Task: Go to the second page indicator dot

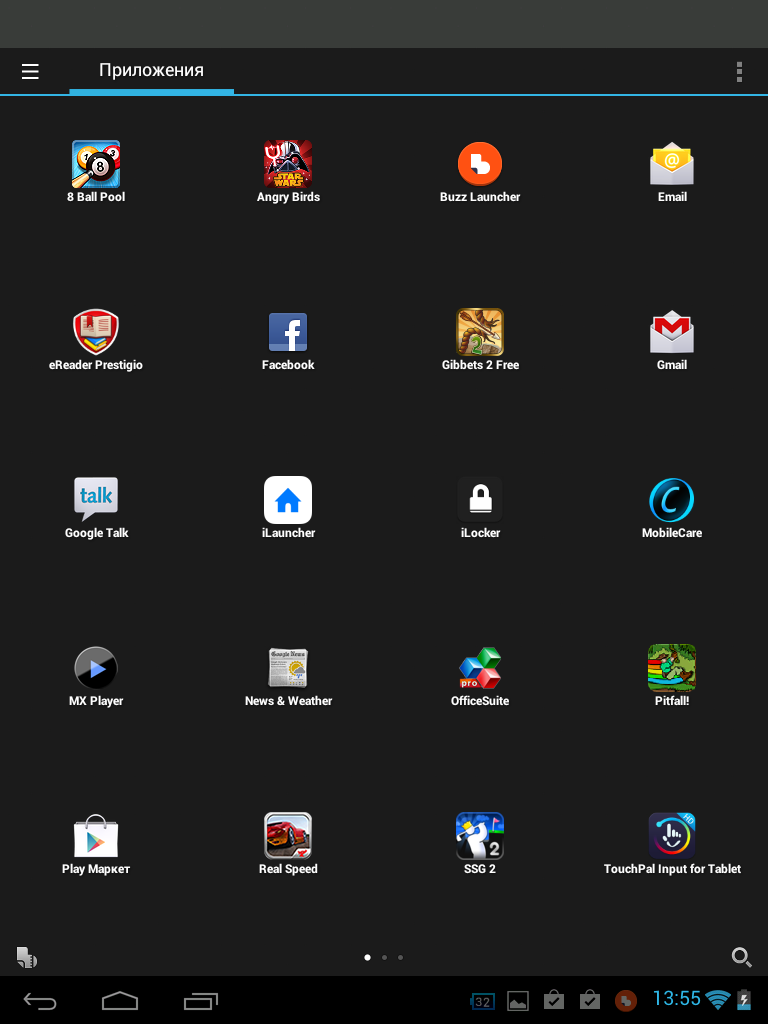Action: 384,957
